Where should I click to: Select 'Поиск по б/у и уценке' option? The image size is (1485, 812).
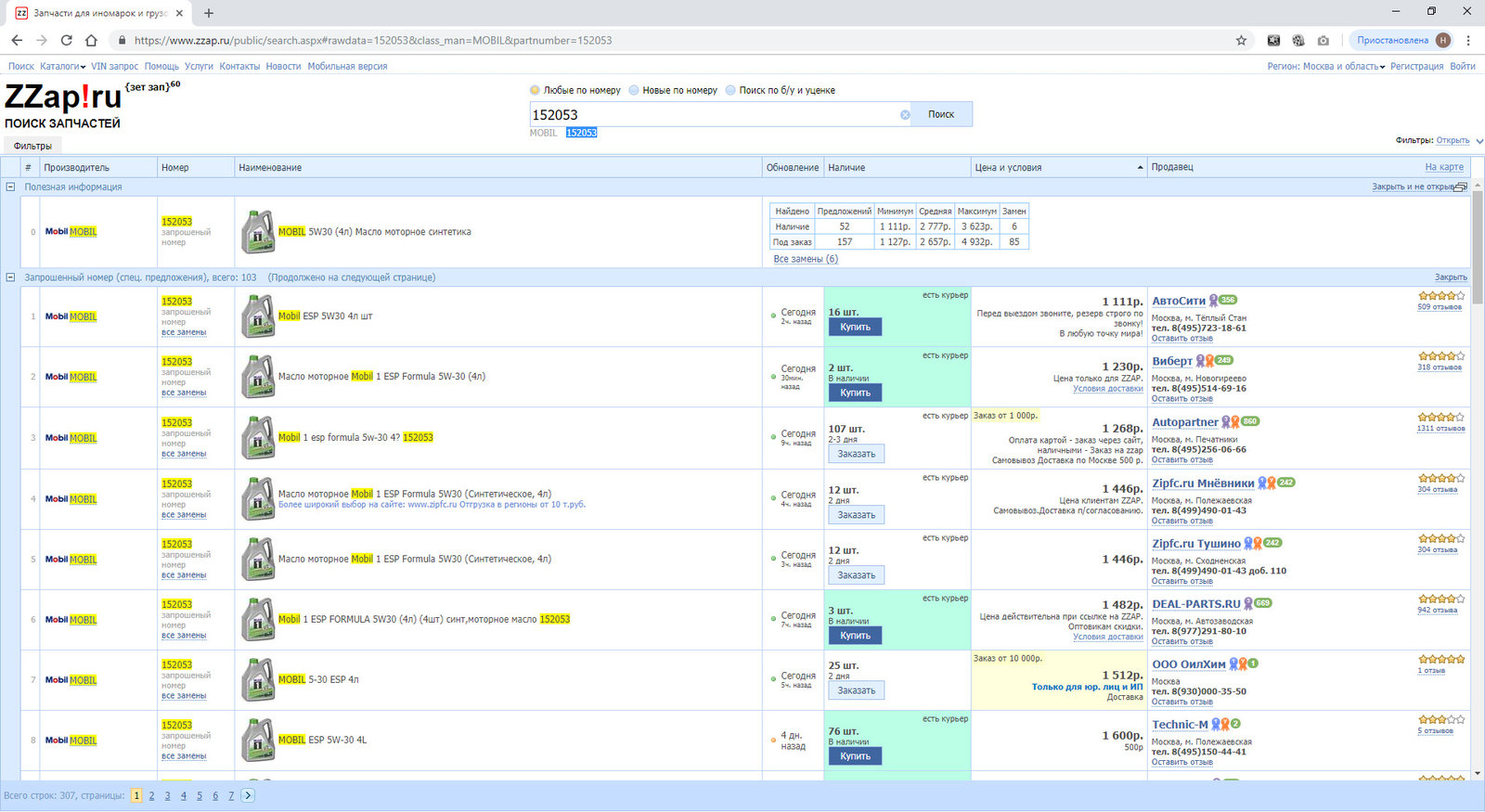click(730, 90)
